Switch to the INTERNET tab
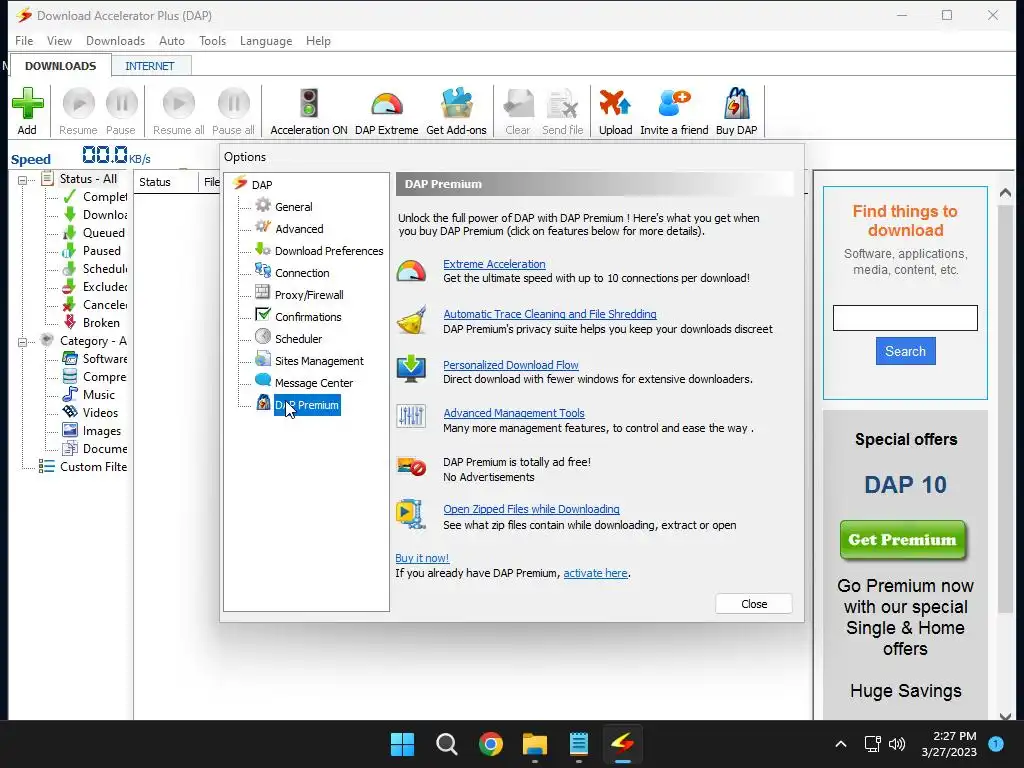The height and width of the screenshot is (768, 1024). click(150, 66)
